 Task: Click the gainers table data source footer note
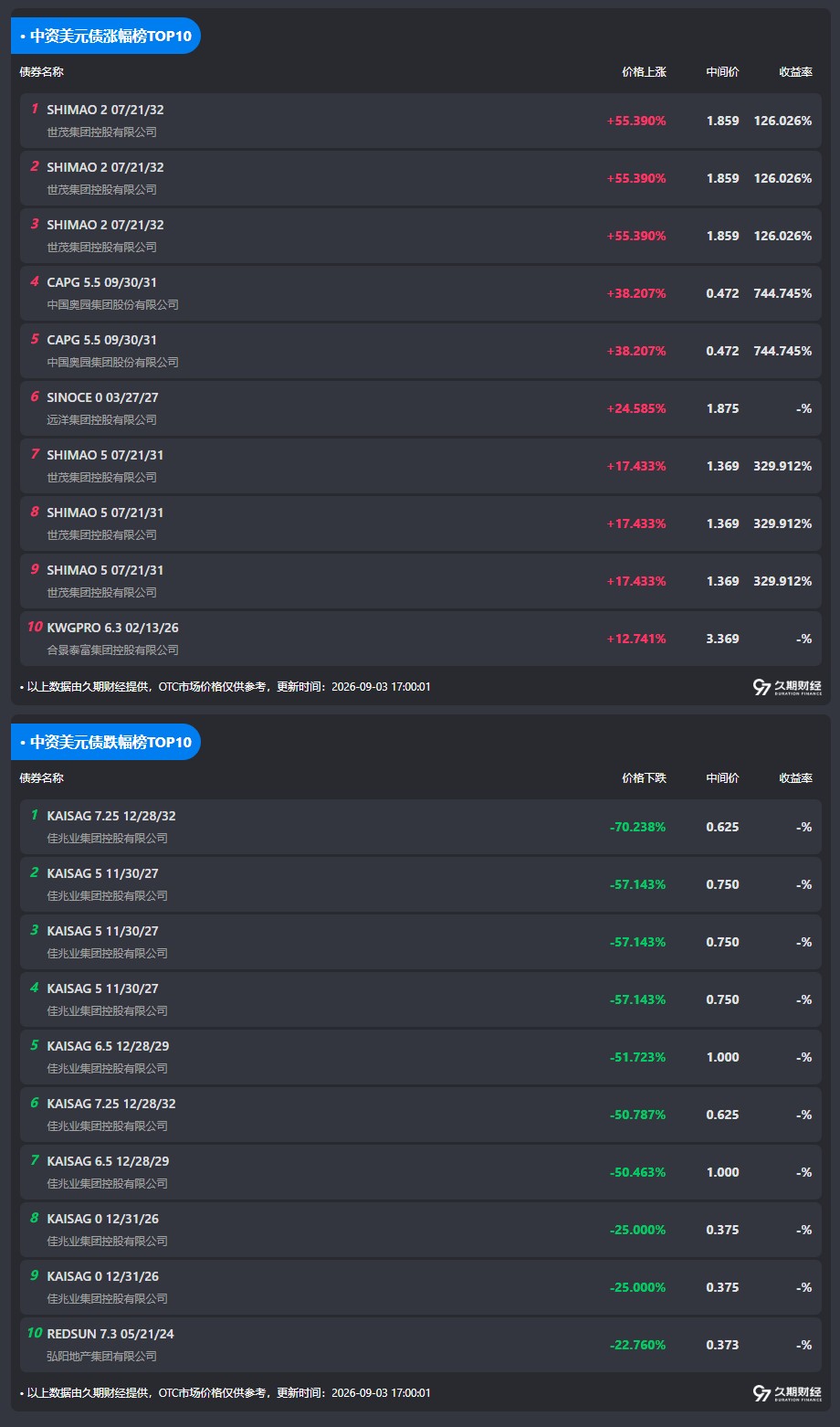(x=225, y=687)
